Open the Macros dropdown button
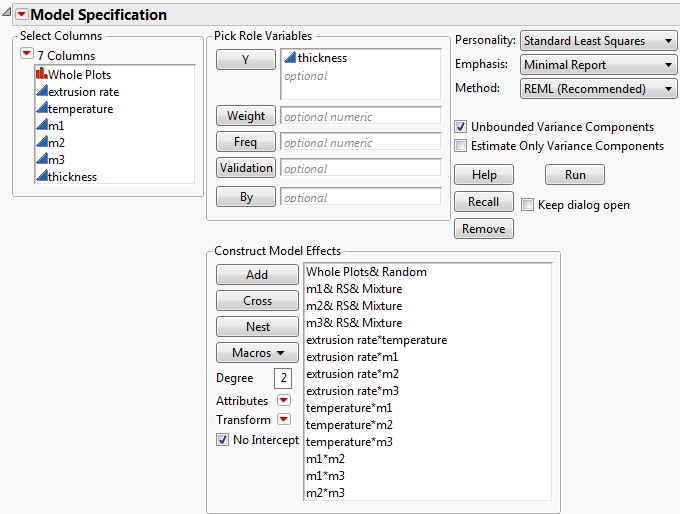The width and height of the screenshot is (680, 514). [x=257, y=353]
